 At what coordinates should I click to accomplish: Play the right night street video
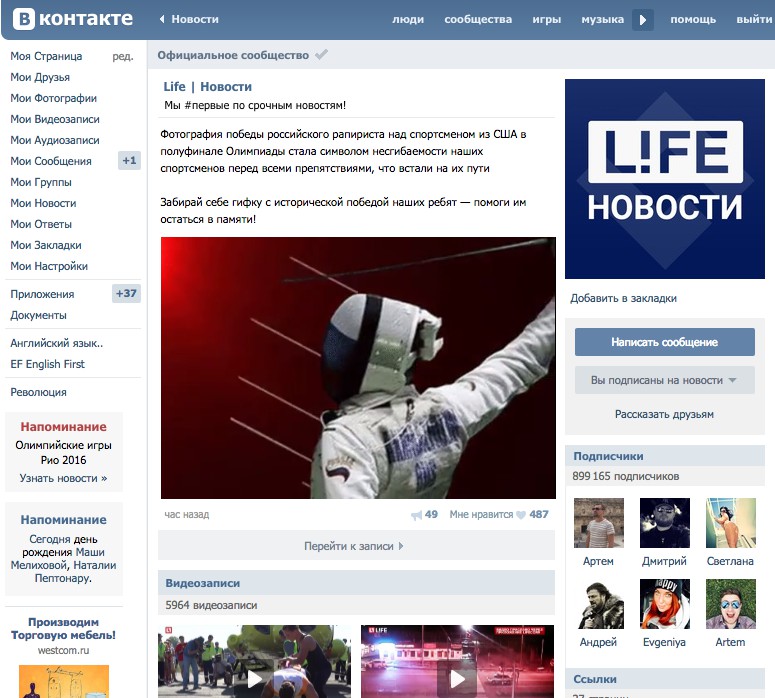457,662
